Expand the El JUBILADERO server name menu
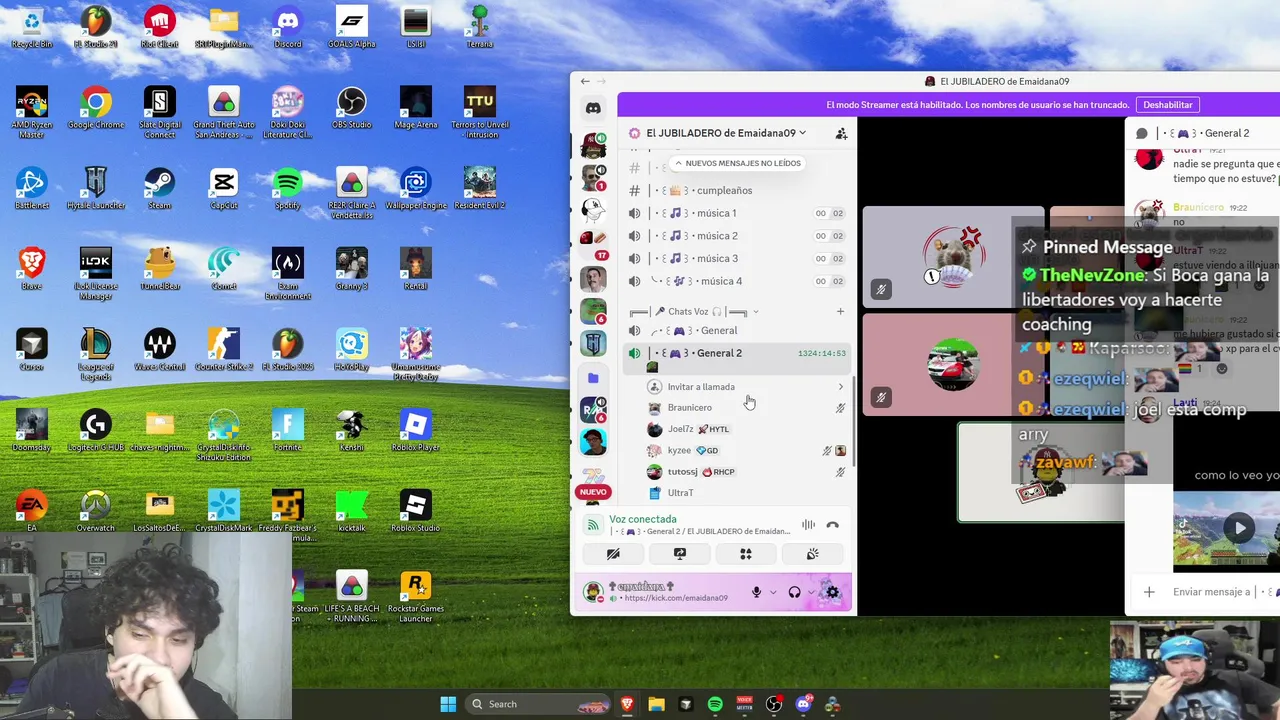Screen dimensions: 1280x720 coord(726,133)
